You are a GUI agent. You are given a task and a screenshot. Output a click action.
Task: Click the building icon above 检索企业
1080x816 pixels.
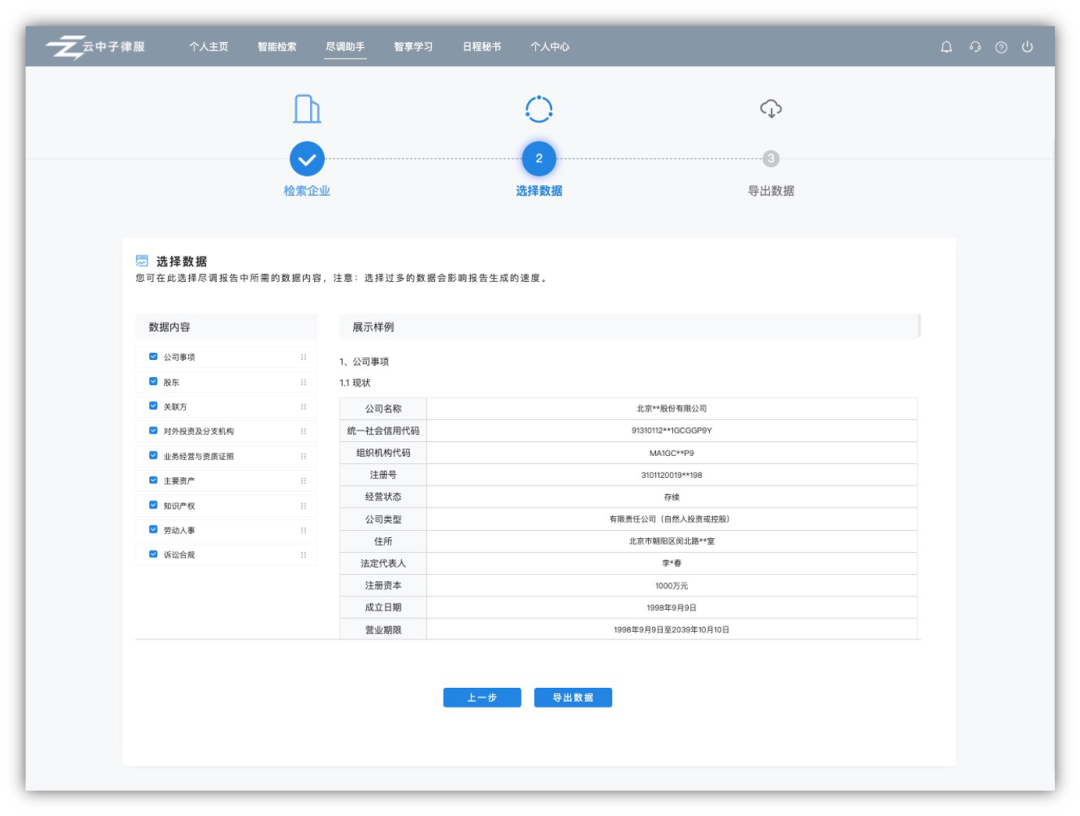(307, 108)
